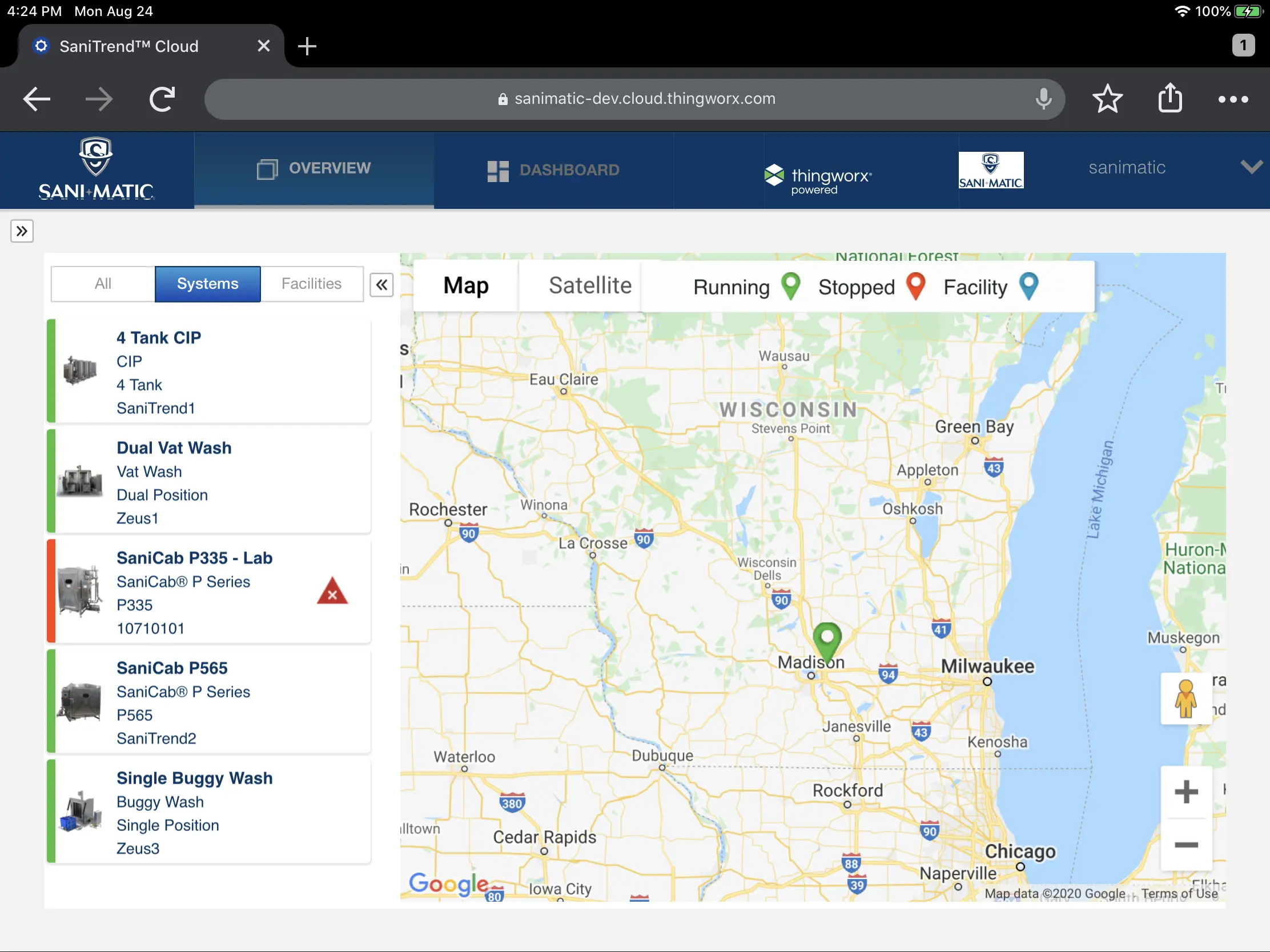The height and width of the screenshot is (952, 1270).
Task: Select the All filter option
Action: [x=103, y=284]
